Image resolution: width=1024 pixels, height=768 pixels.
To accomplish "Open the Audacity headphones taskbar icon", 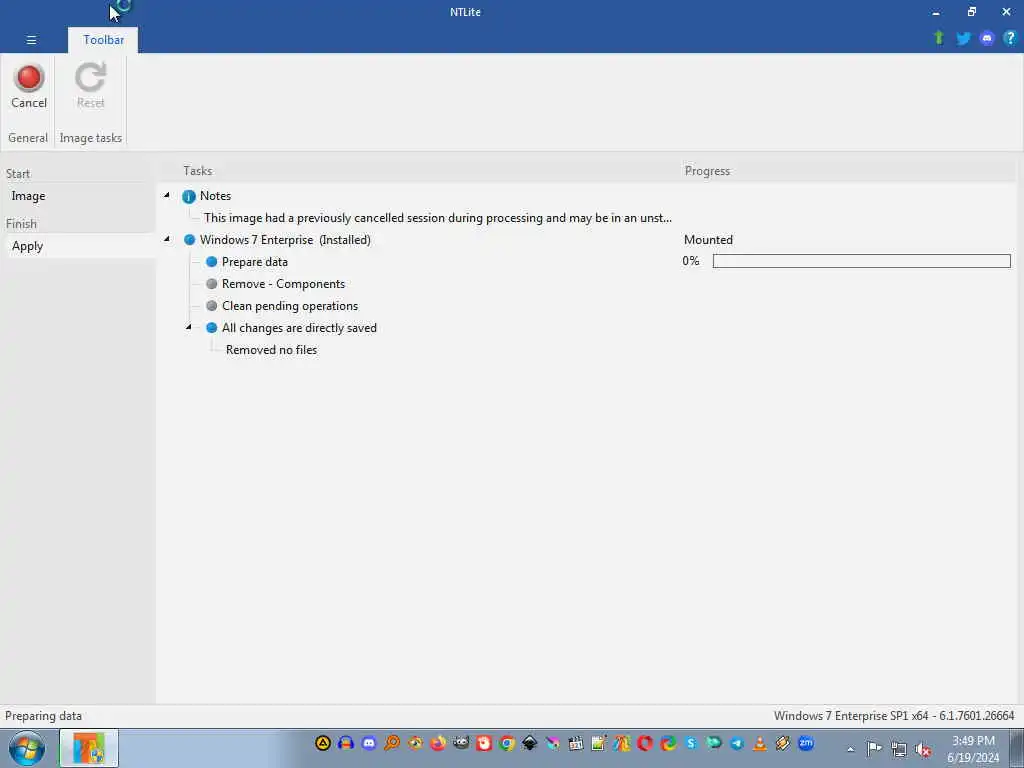I will click(346, 743).
